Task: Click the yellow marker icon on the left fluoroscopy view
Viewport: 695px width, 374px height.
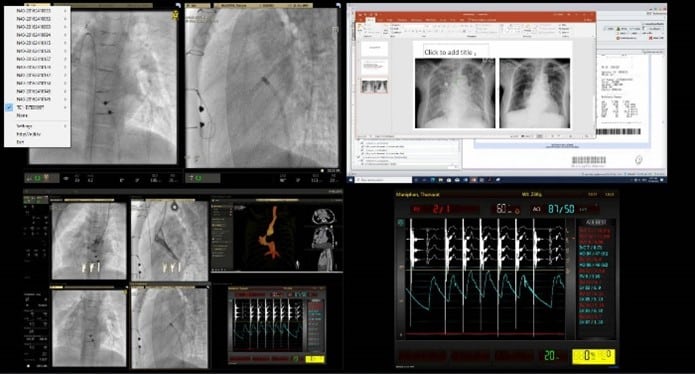Action: pos(175,15)
